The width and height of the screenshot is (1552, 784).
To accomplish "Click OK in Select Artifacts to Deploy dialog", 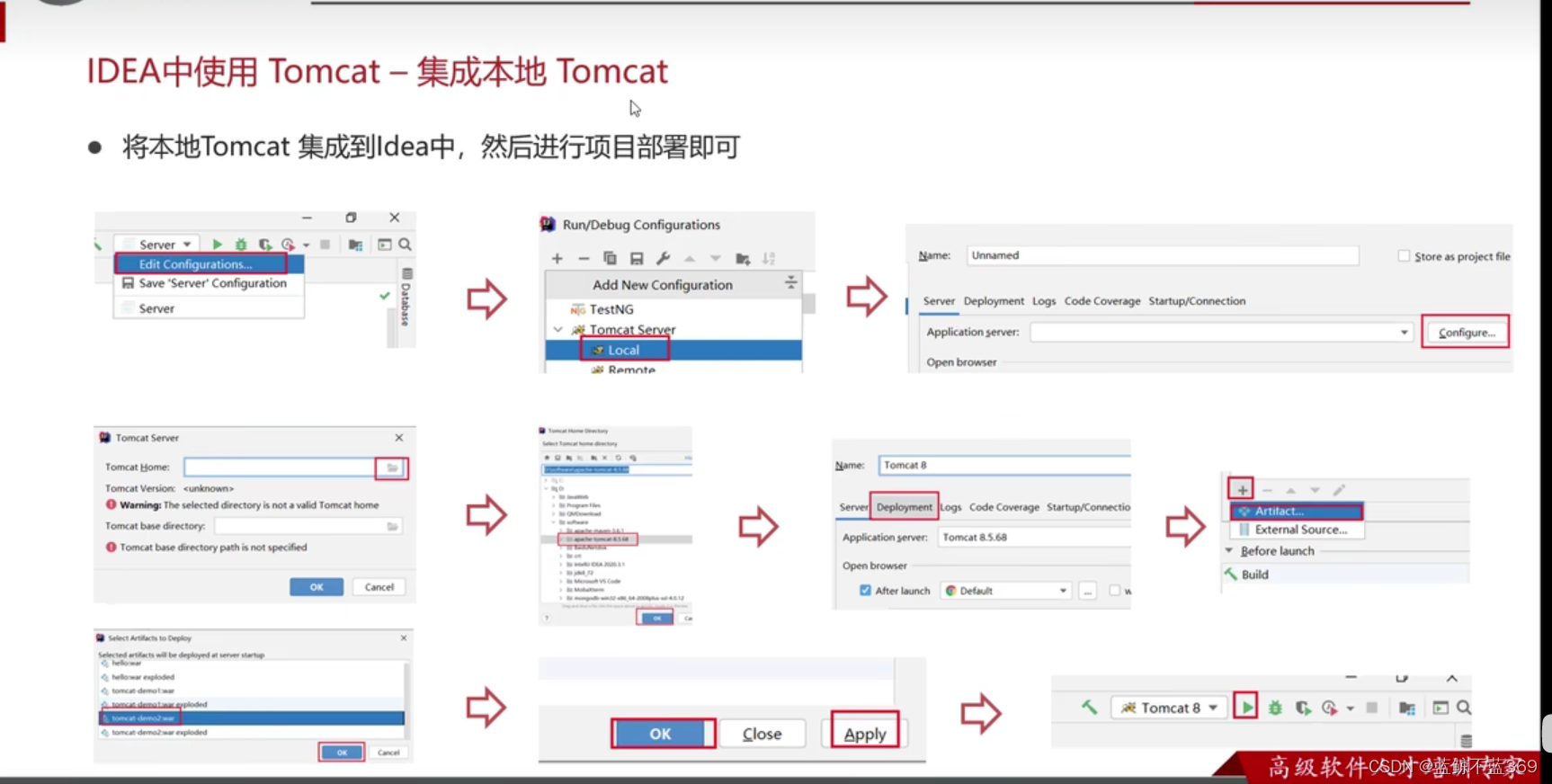I will [x=342, y=753].
